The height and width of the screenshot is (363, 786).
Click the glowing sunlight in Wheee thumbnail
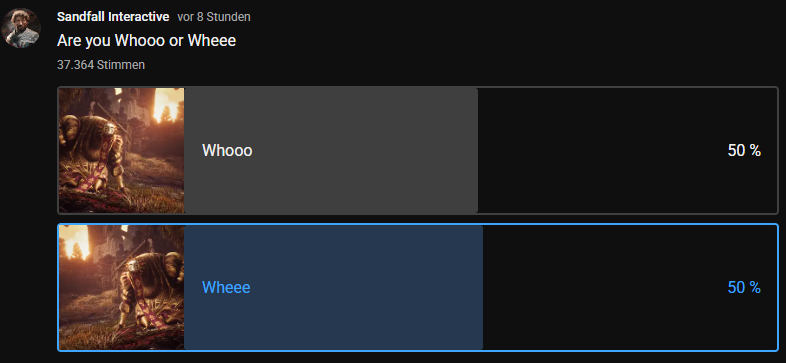[75, 242]
